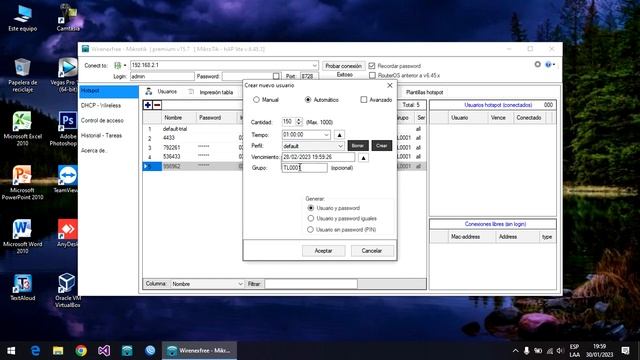This screenshot has width=640, height=360.
Task: Expand the Conect to address dropdown
Action: pyautogui.click(x=314, y=65)
